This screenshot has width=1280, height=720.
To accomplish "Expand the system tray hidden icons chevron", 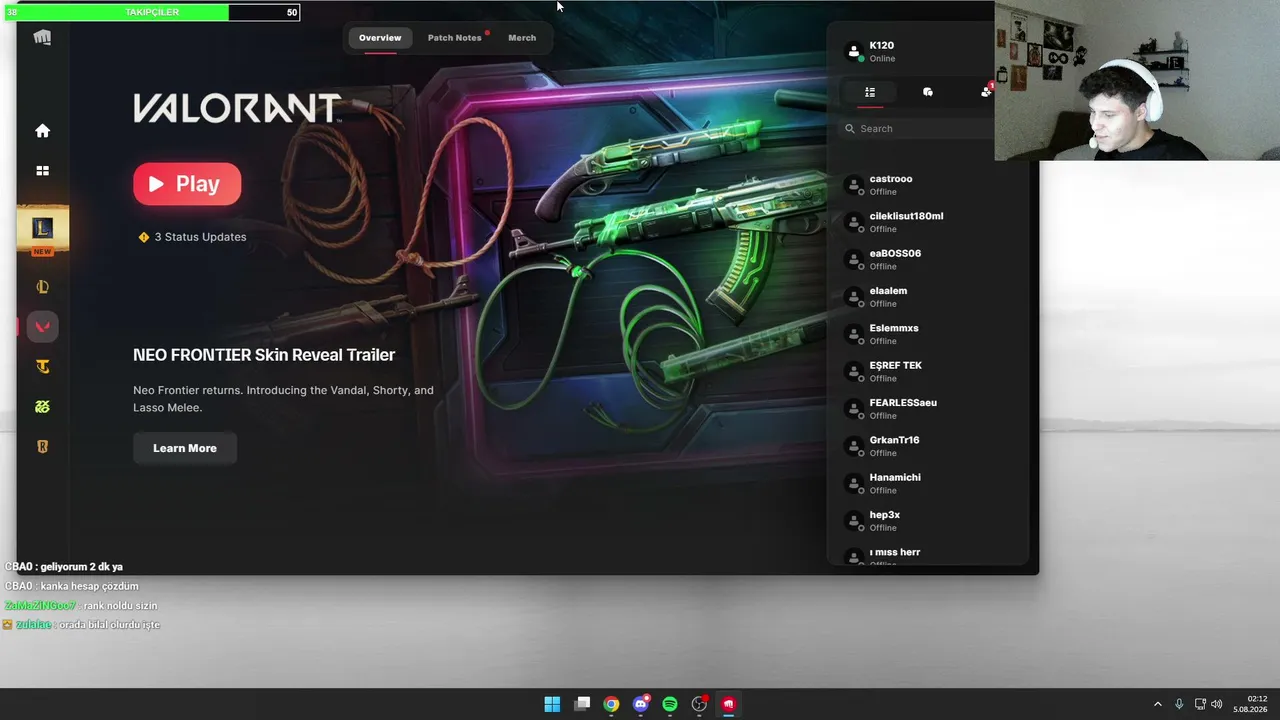I will coord(1158,704).
